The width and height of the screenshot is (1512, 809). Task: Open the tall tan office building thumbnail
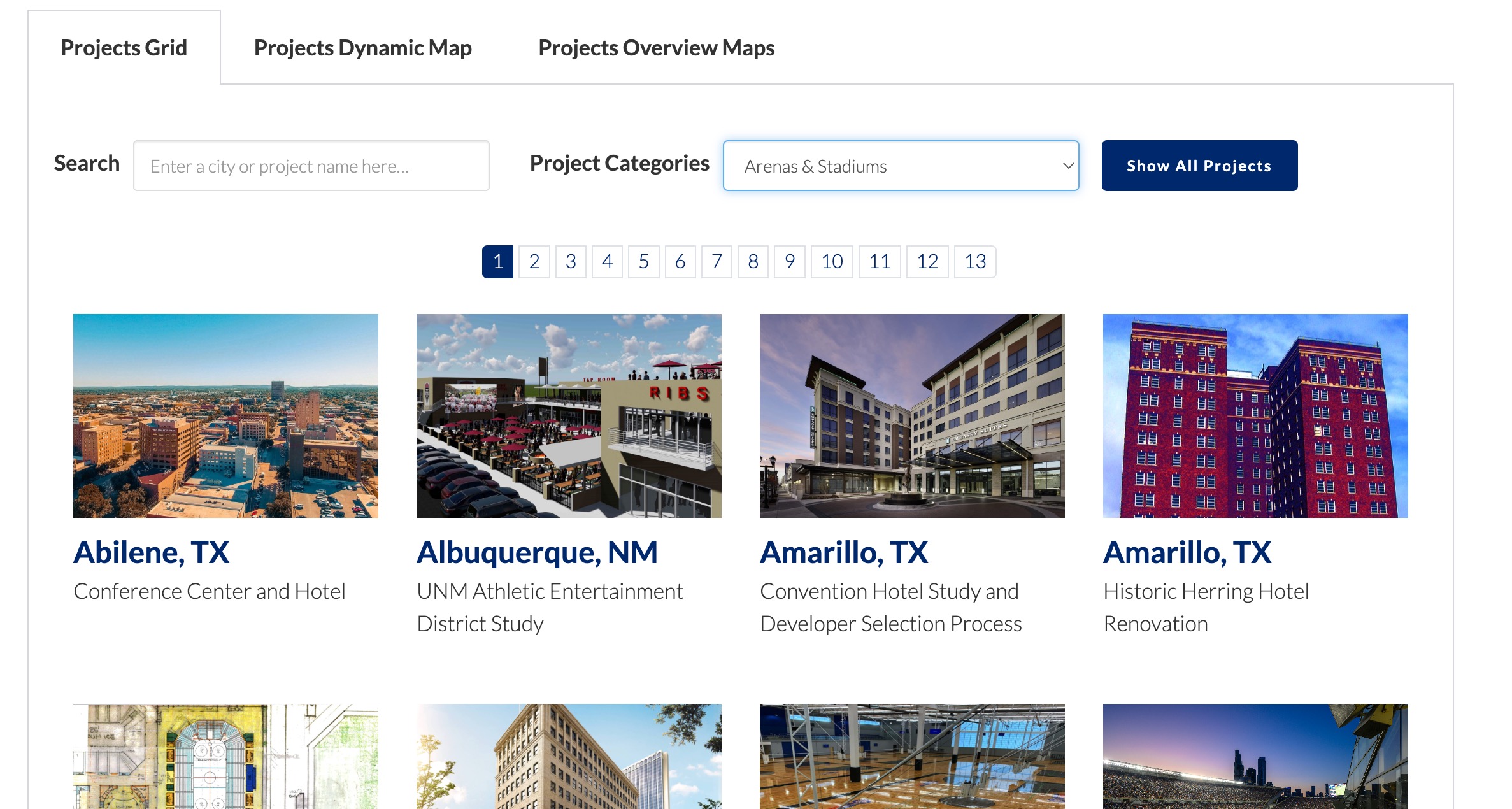point(569,756)
